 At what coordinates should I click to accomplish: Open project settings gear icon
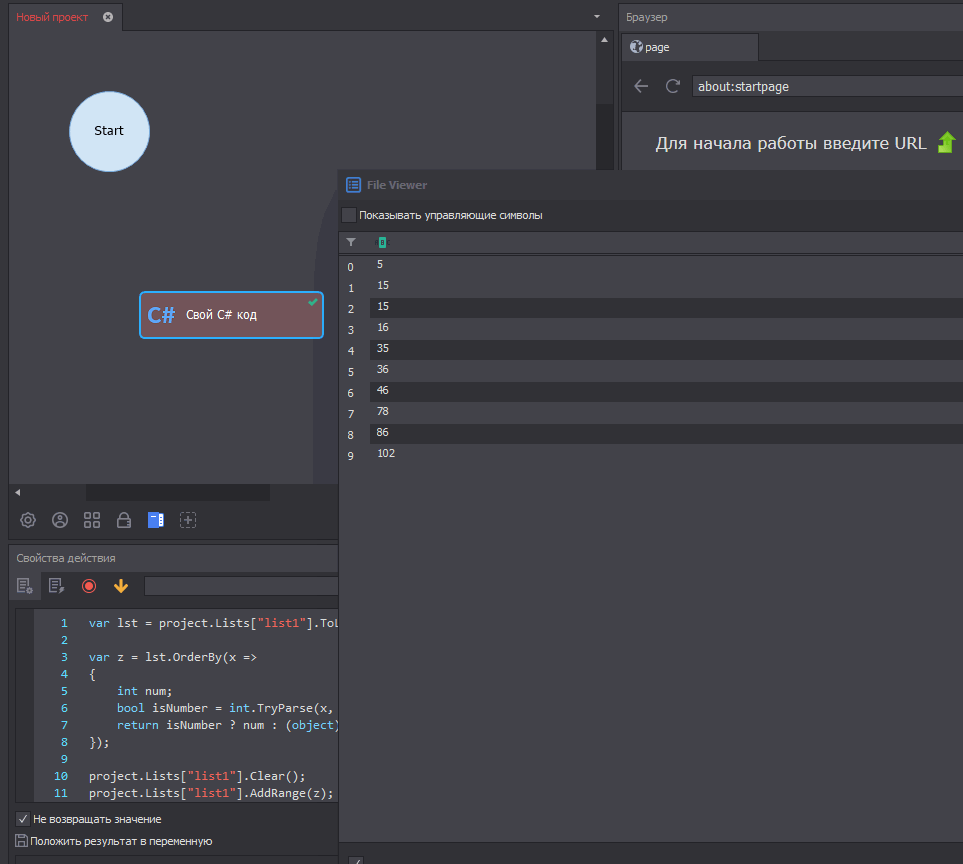[x=28, y=520]
